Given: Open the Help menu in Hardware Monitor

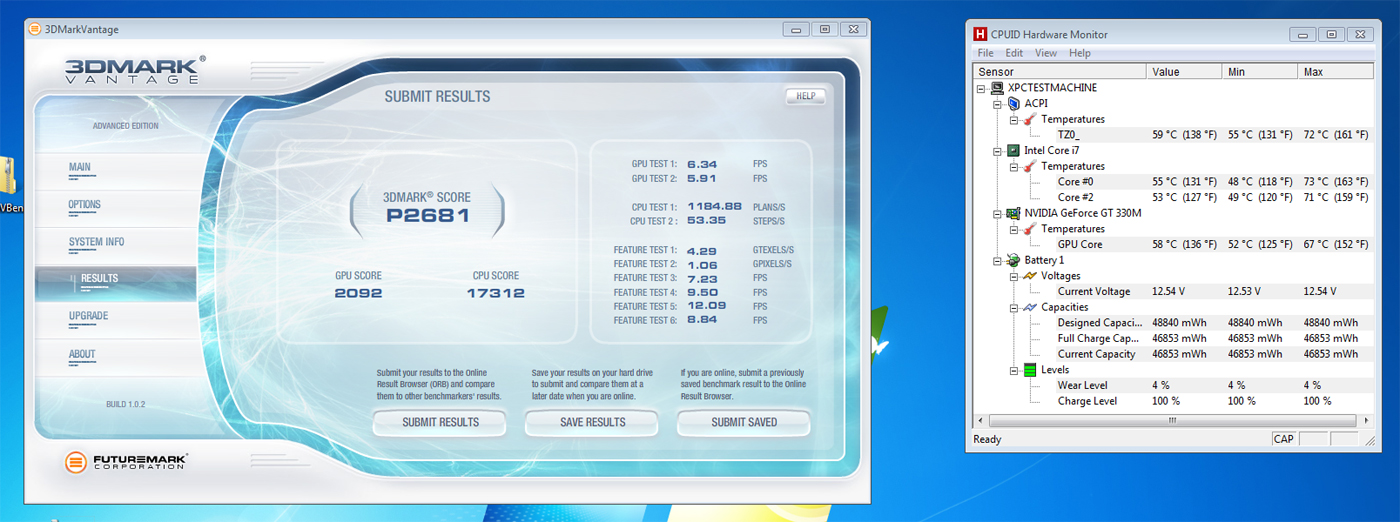Looking at the screenshot, I should 1080,53.
